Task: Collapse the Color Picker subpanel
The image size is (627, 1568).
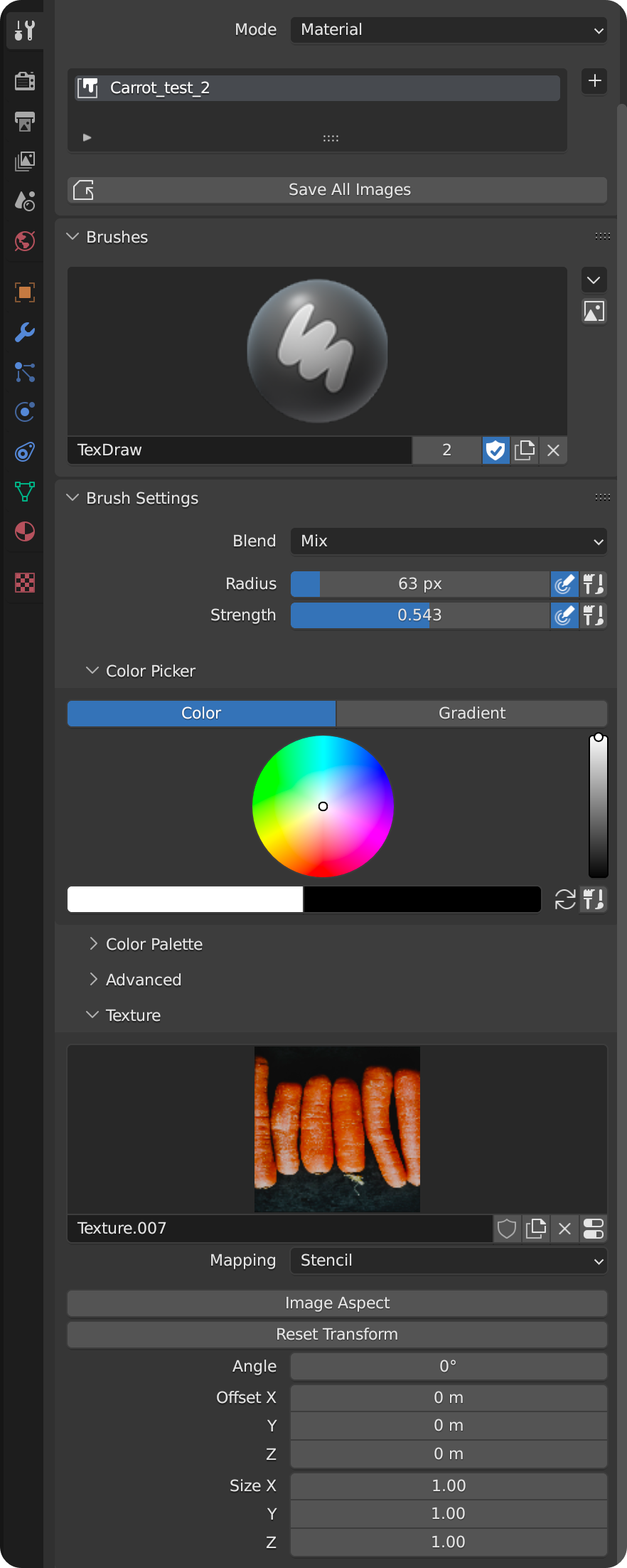Action: coord(92,671)
